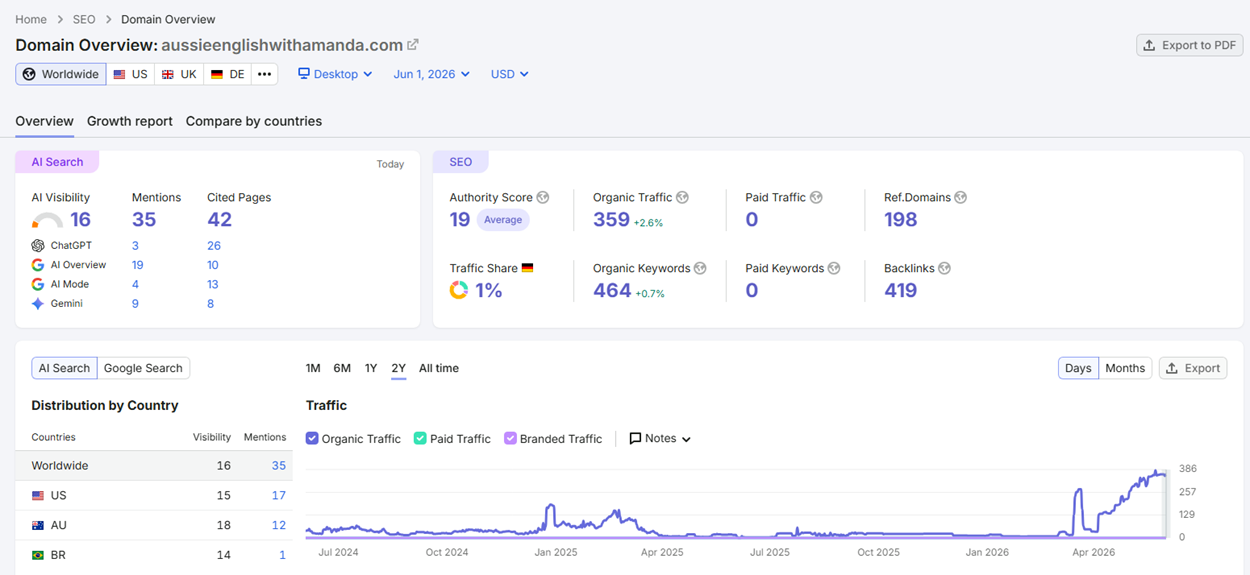Open the Desktop device dropdown

click(x=336, y=74)
